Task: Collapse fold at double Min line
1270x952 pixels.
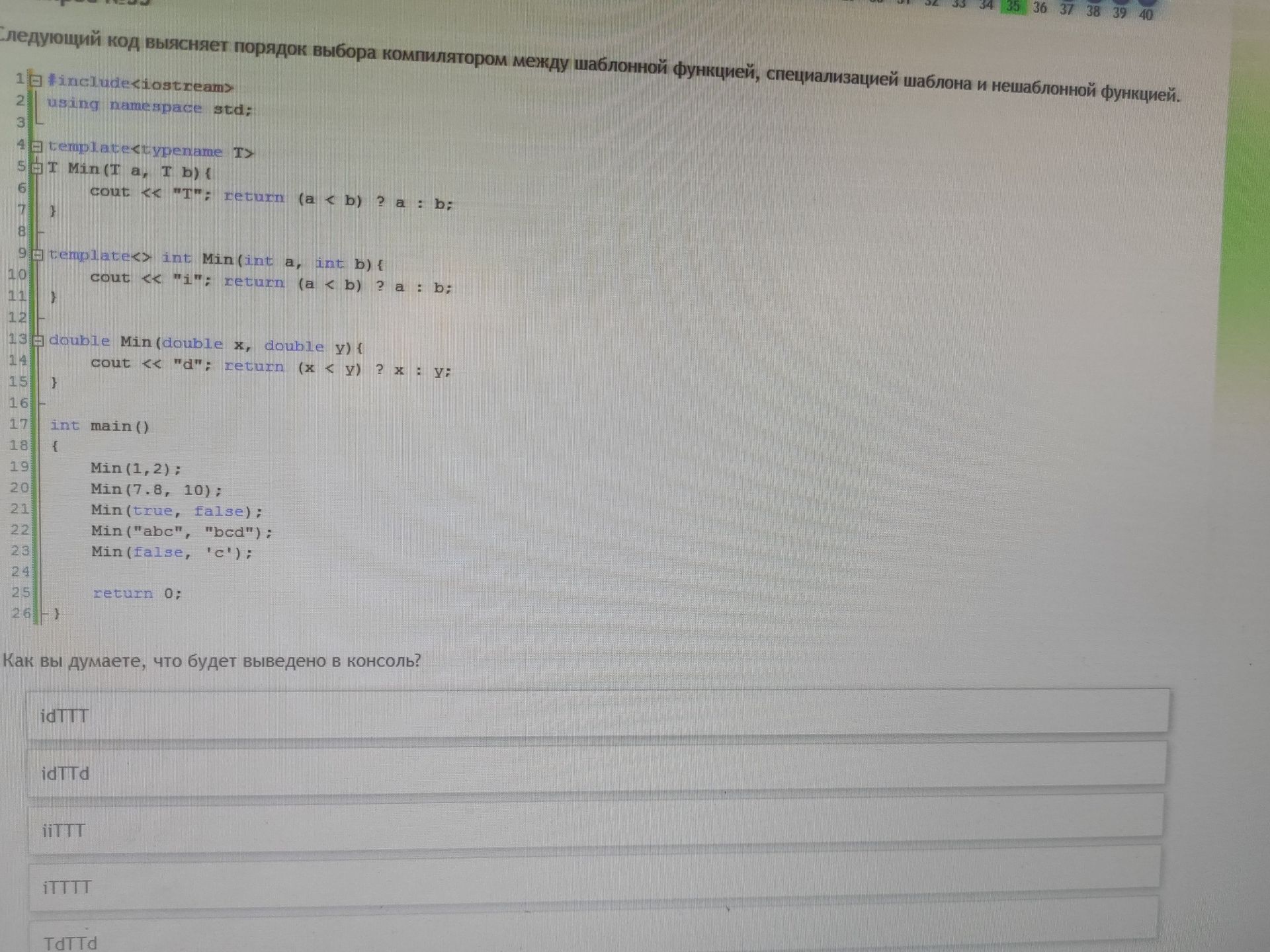Action: (x=38, y=340)
